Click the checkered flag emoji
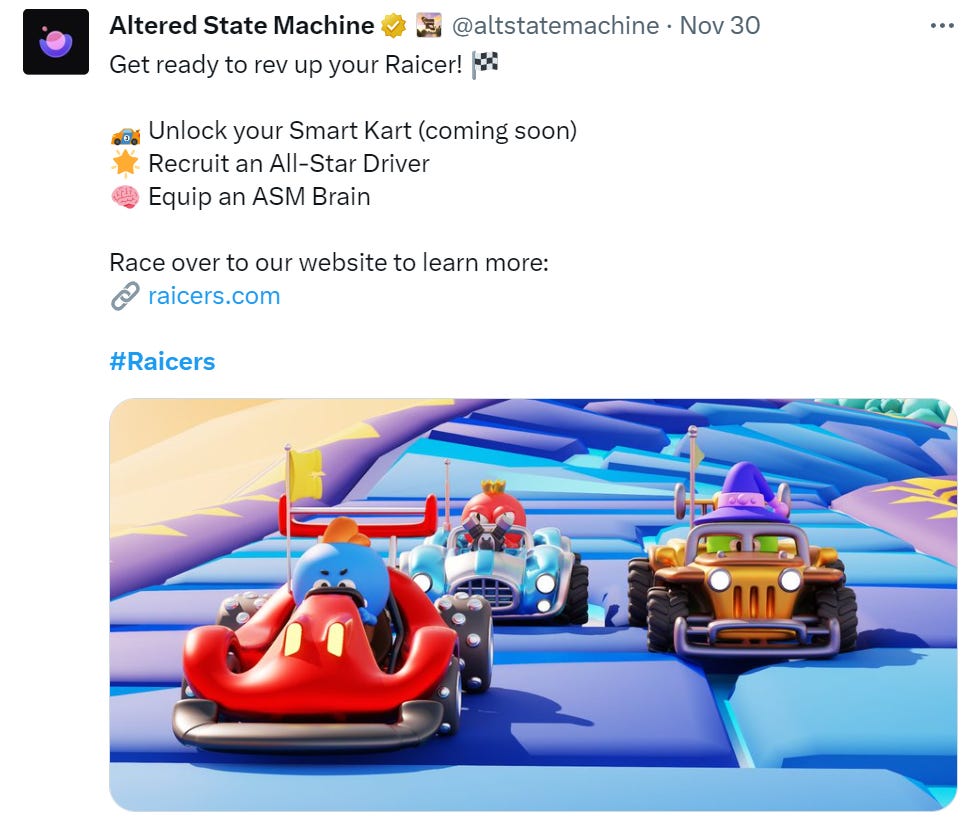 pos(485,64)
